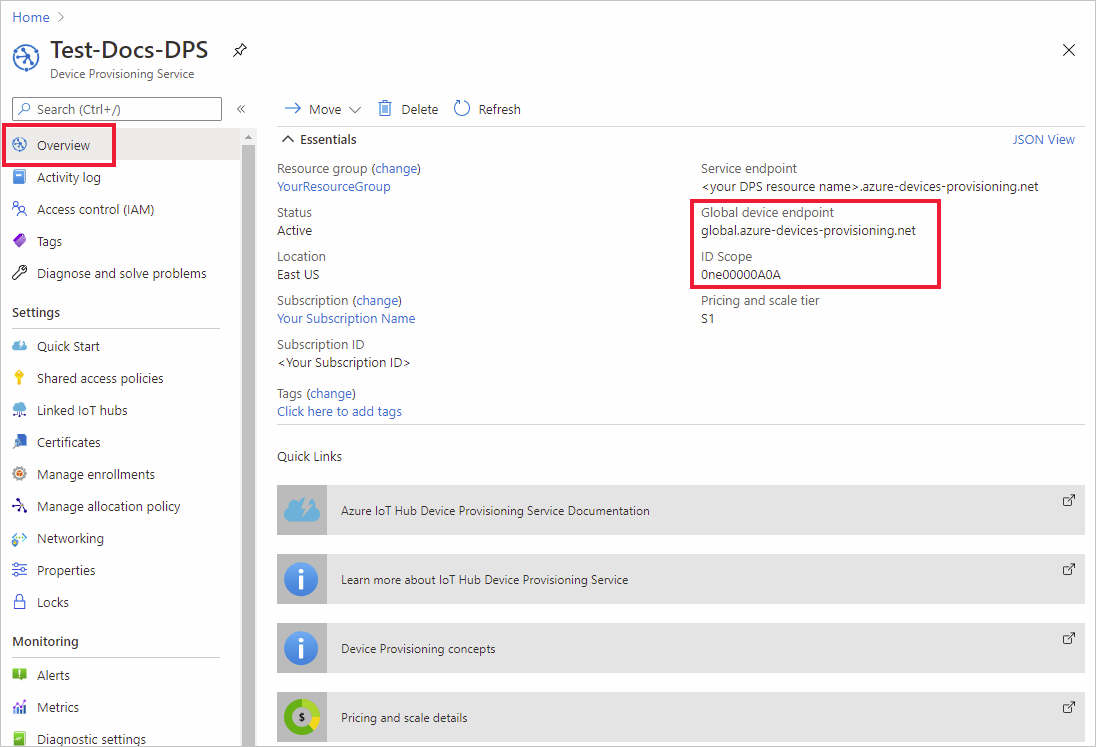This screenshot has height=747, width=1096.
Task: Click the Properties sliders icon
Action: [20, 570]
